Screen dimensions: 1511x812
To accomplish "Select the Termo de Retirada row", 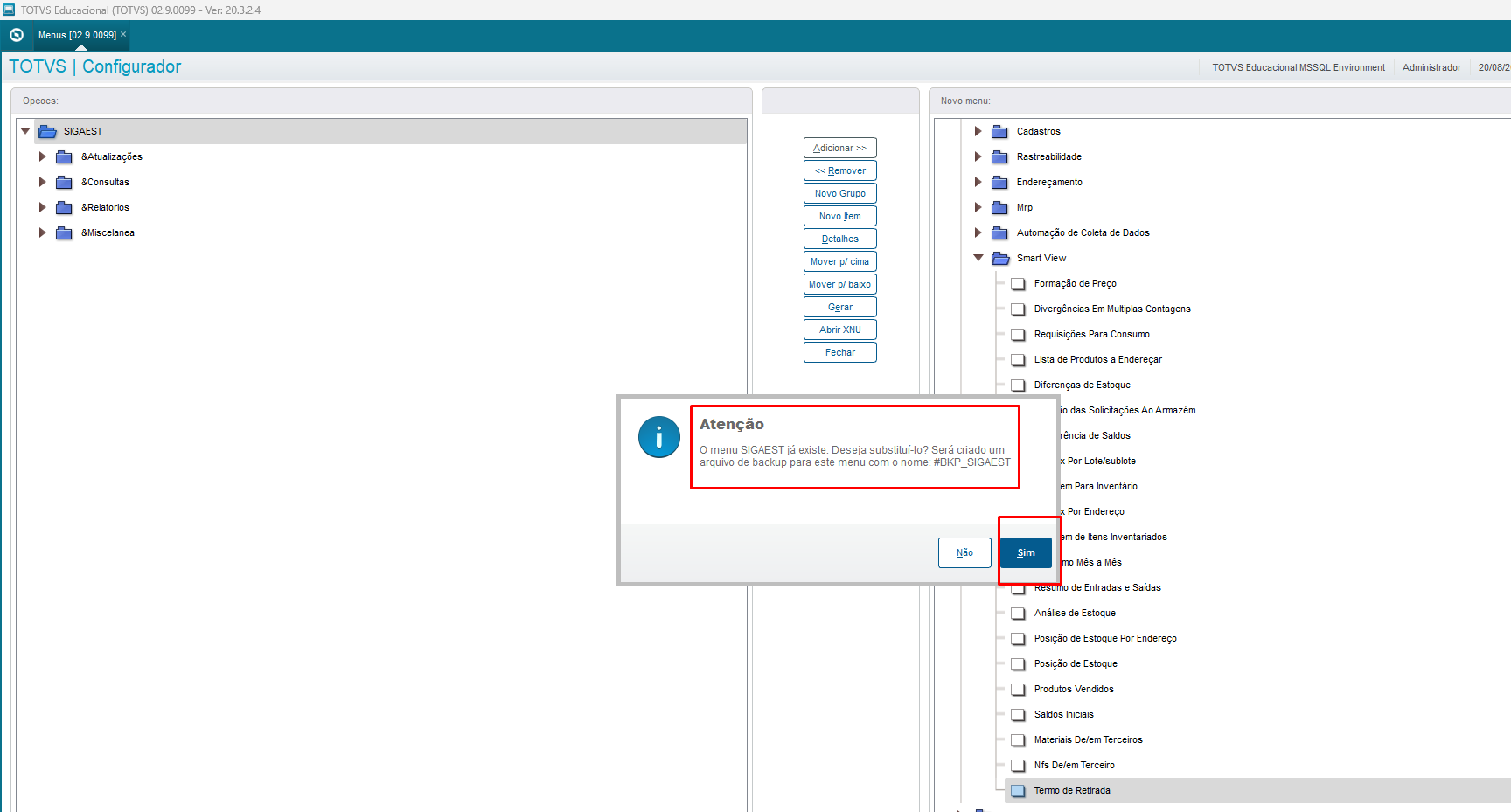I will pyautogui.click(x=1257, y=791).
